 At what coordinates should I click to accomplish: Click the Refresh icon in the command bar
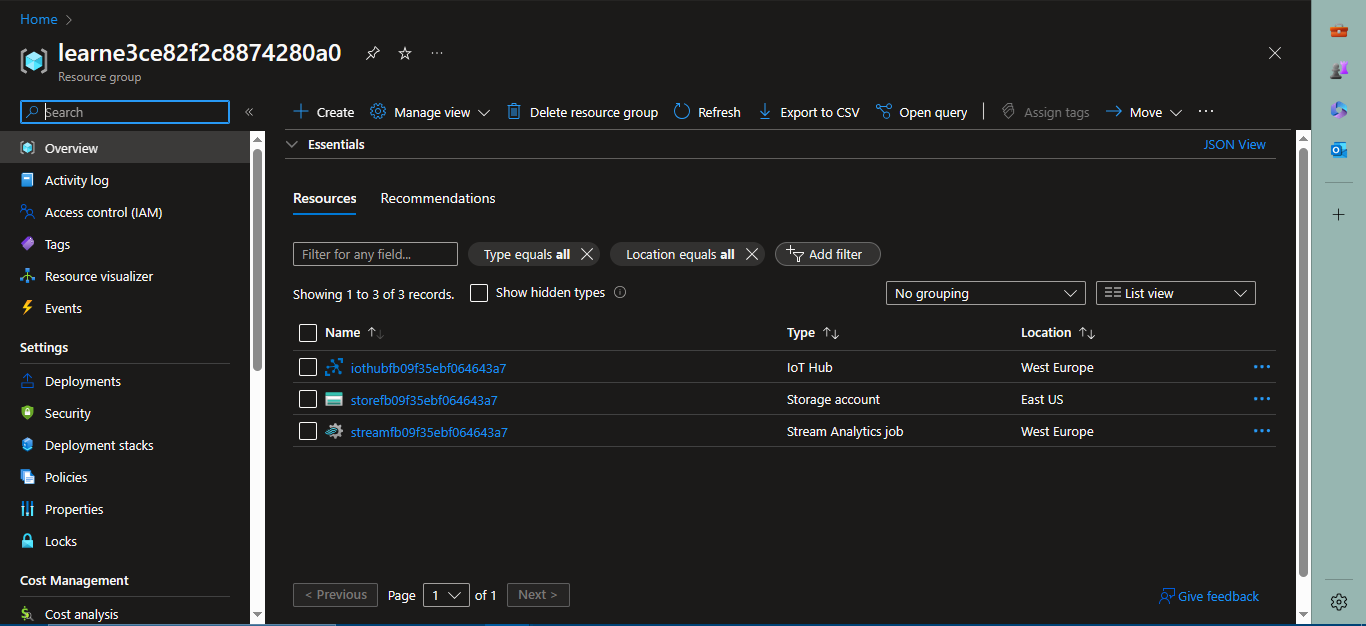click(x=679, y=111)
